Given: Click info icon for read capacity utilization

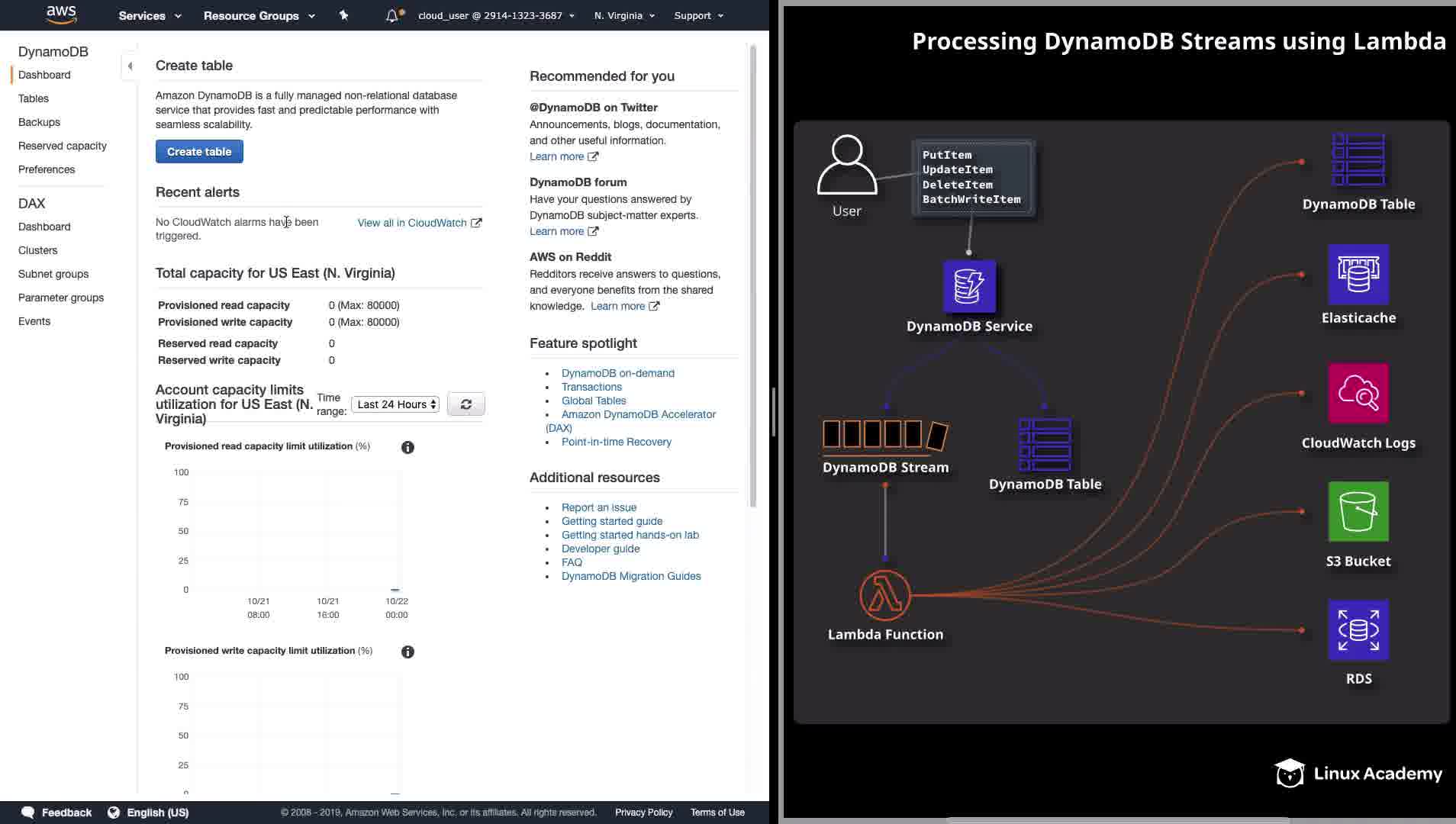Looking at the screenshot, I should click(x=407, y=448).
